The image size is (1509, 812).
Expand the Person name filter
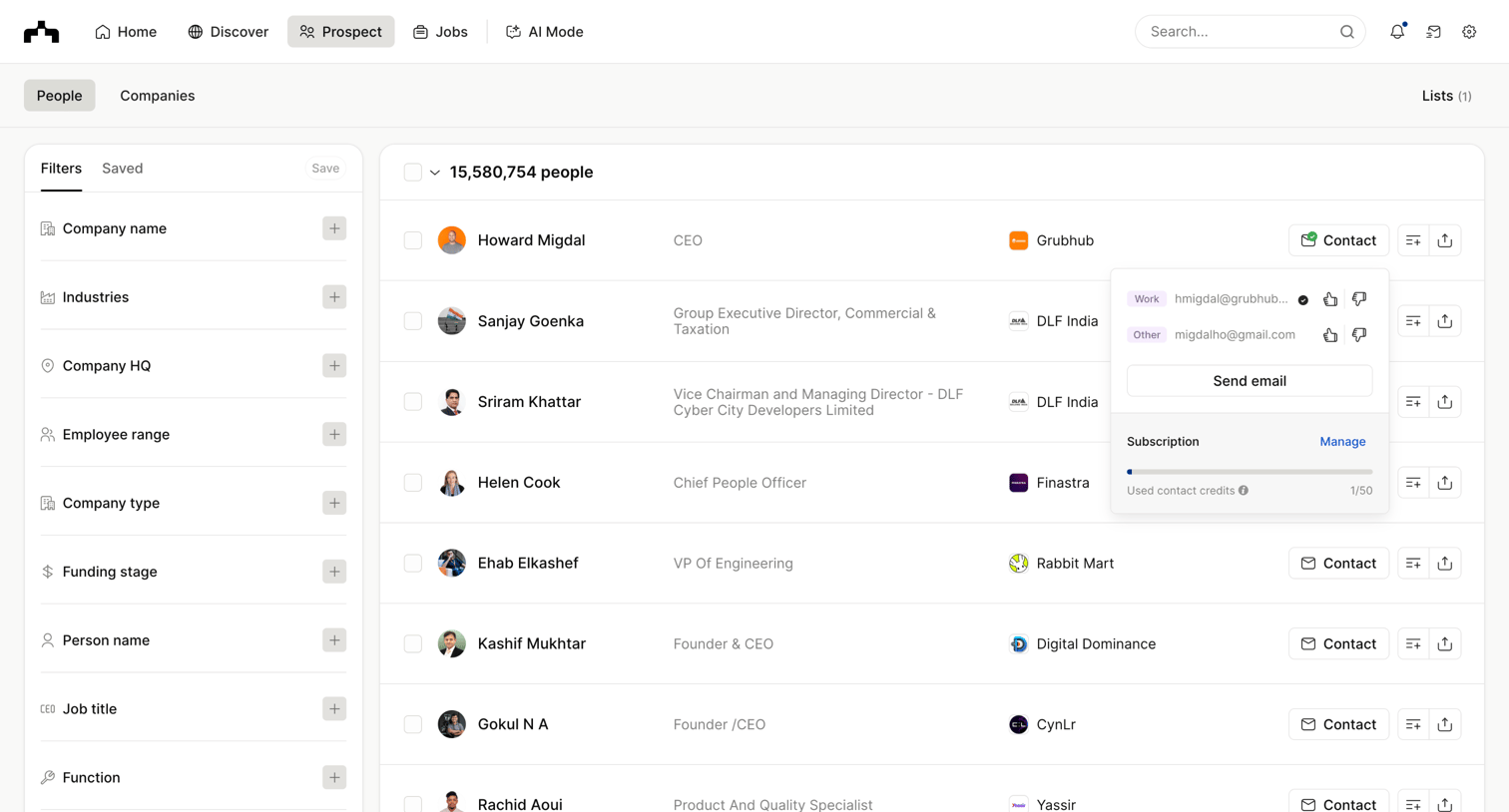[x=334, y=640]
